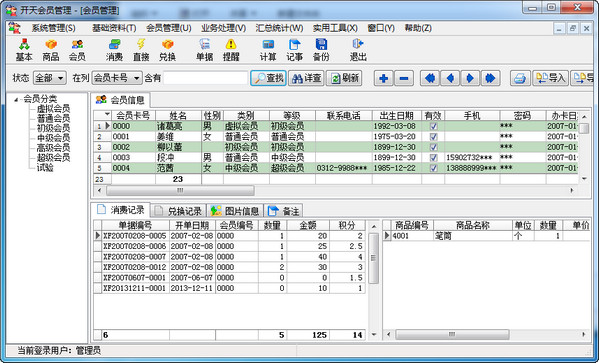Screen dimensions: 599x363
Task: Click the 导入 import button
Action: click(550, 78)
